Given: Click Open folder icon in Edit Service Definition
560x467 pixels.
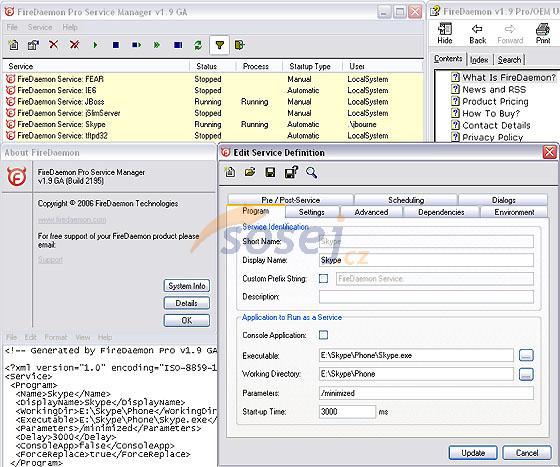Looking at the screenshot, I should [250, 172].
